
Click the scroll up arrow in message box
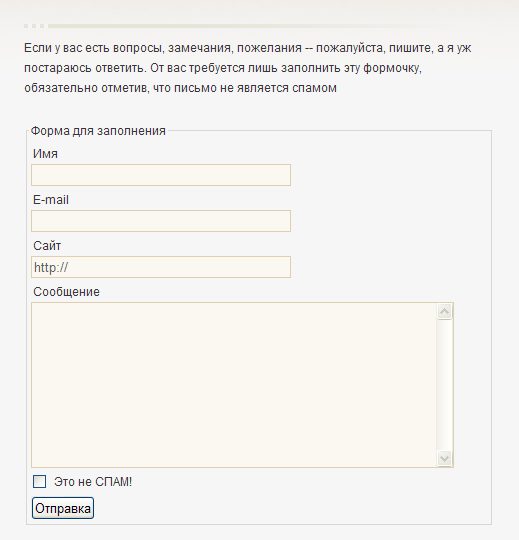(444, 312)
